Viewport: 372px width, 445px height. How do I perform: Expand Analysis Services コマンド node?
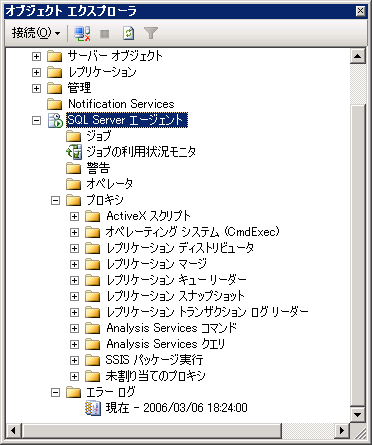coord(74,328)
